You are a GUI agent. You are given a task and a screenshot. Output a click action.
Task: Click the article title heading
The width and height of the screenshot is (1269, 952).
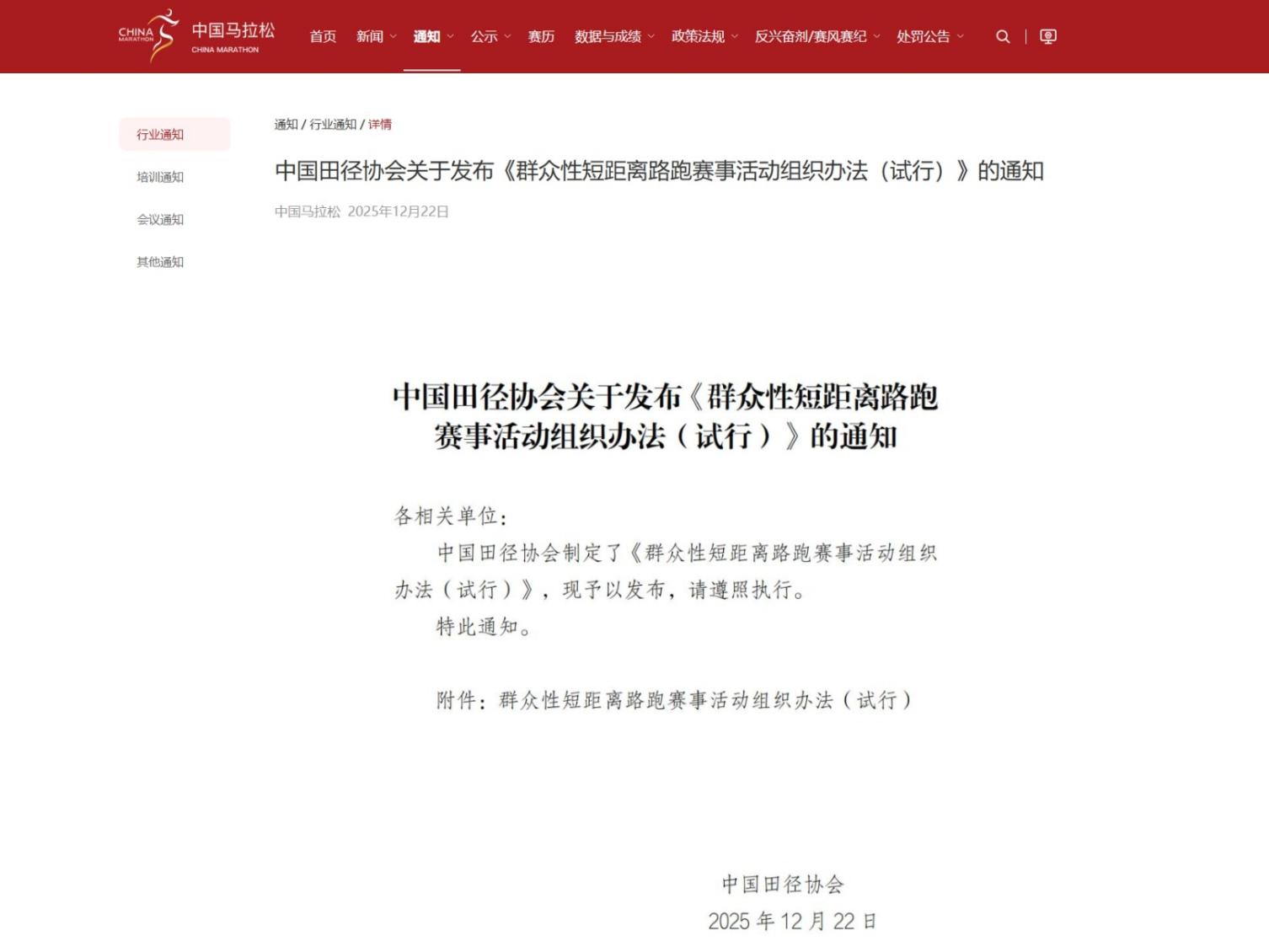tap(660, 173)
